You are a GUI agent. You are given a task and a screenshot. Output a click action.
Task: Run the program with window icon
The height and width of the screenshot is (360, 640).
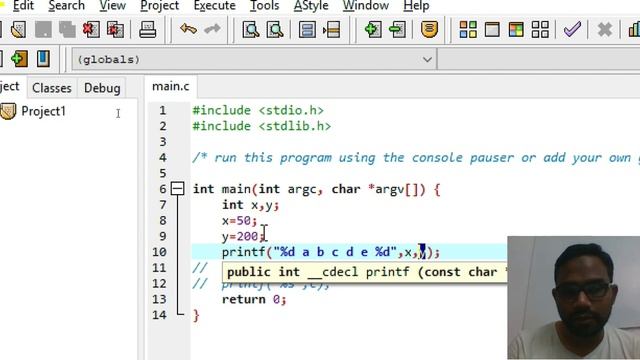[x=492, y=29]
